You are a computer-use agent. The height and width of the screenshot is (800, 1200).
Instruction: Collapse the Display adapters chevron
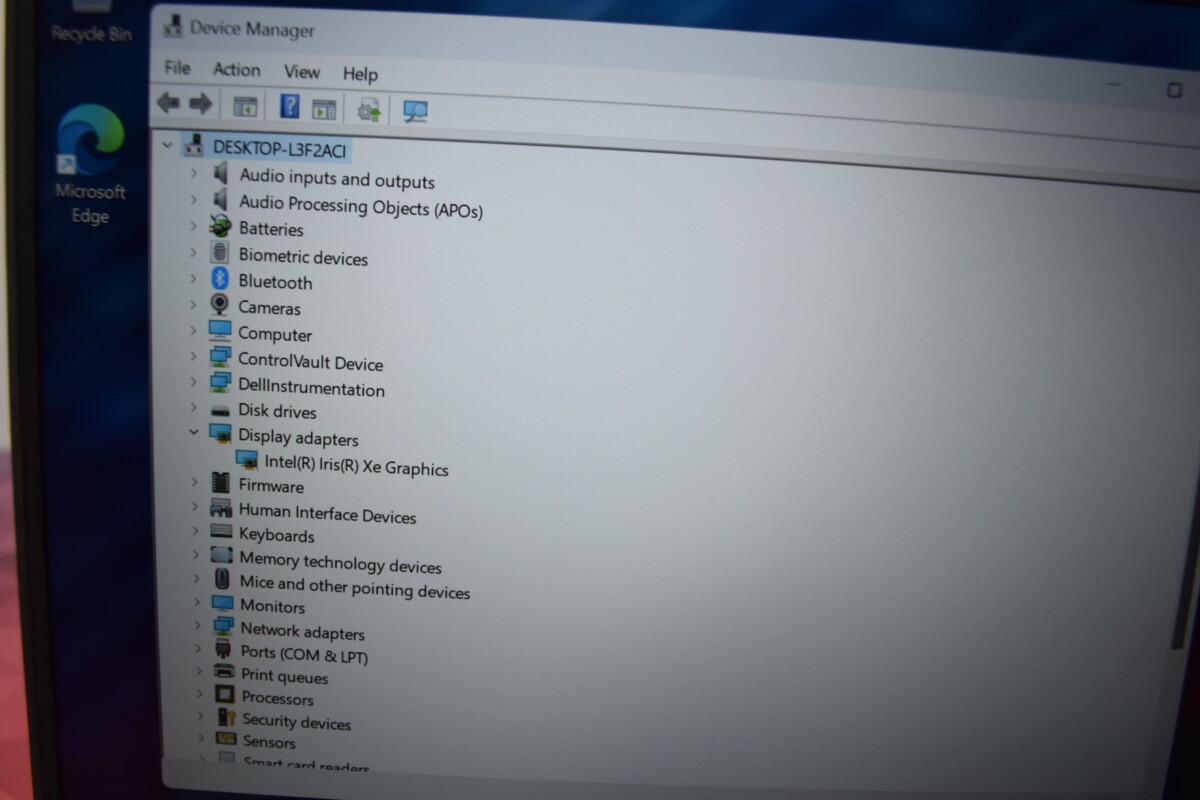[x=193, y=433]
